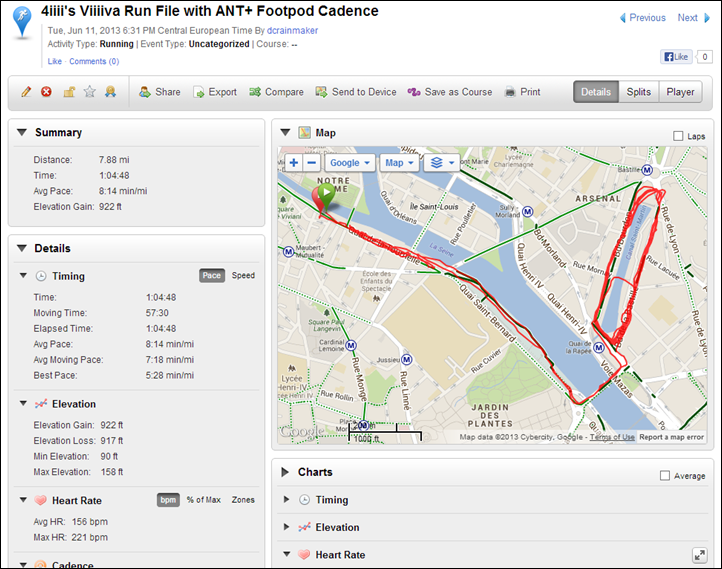Switch Timing to Speed view
The width and height of the screenshot is (722, 569).
243,275
